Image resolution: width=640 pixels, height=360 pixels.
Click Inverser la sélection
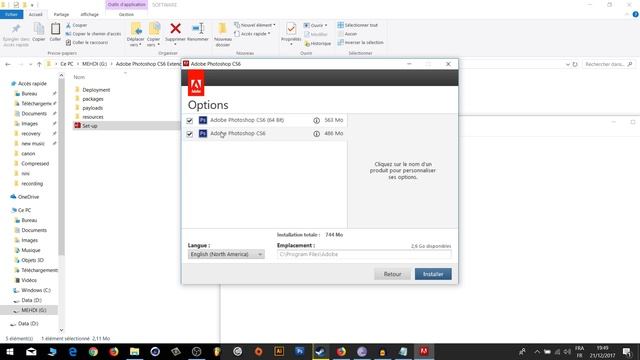pos(360,42)
